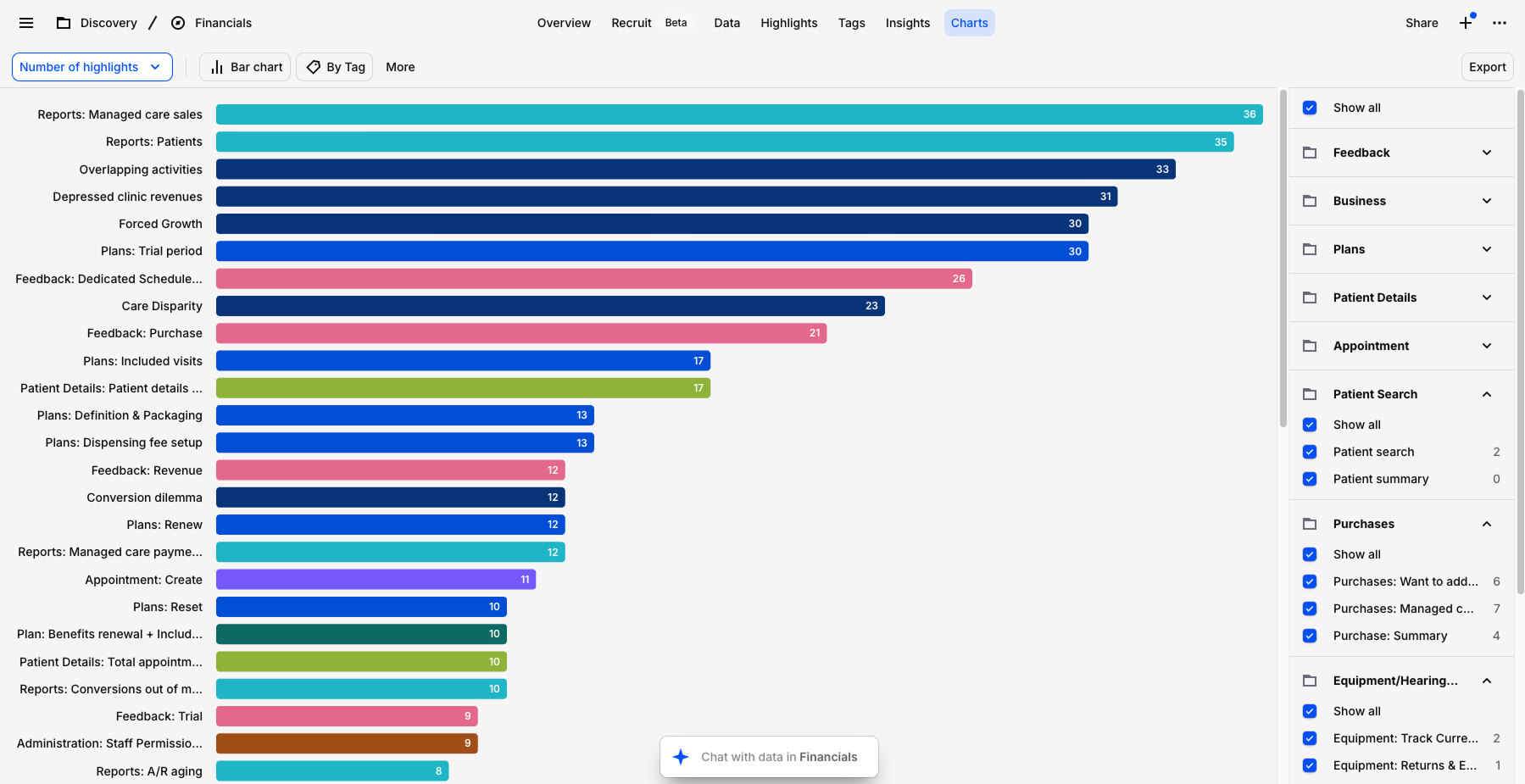Screen dimensions: 1525x784
Task: Click the Financials project compass icon
Action: click(x=178, y=23)
